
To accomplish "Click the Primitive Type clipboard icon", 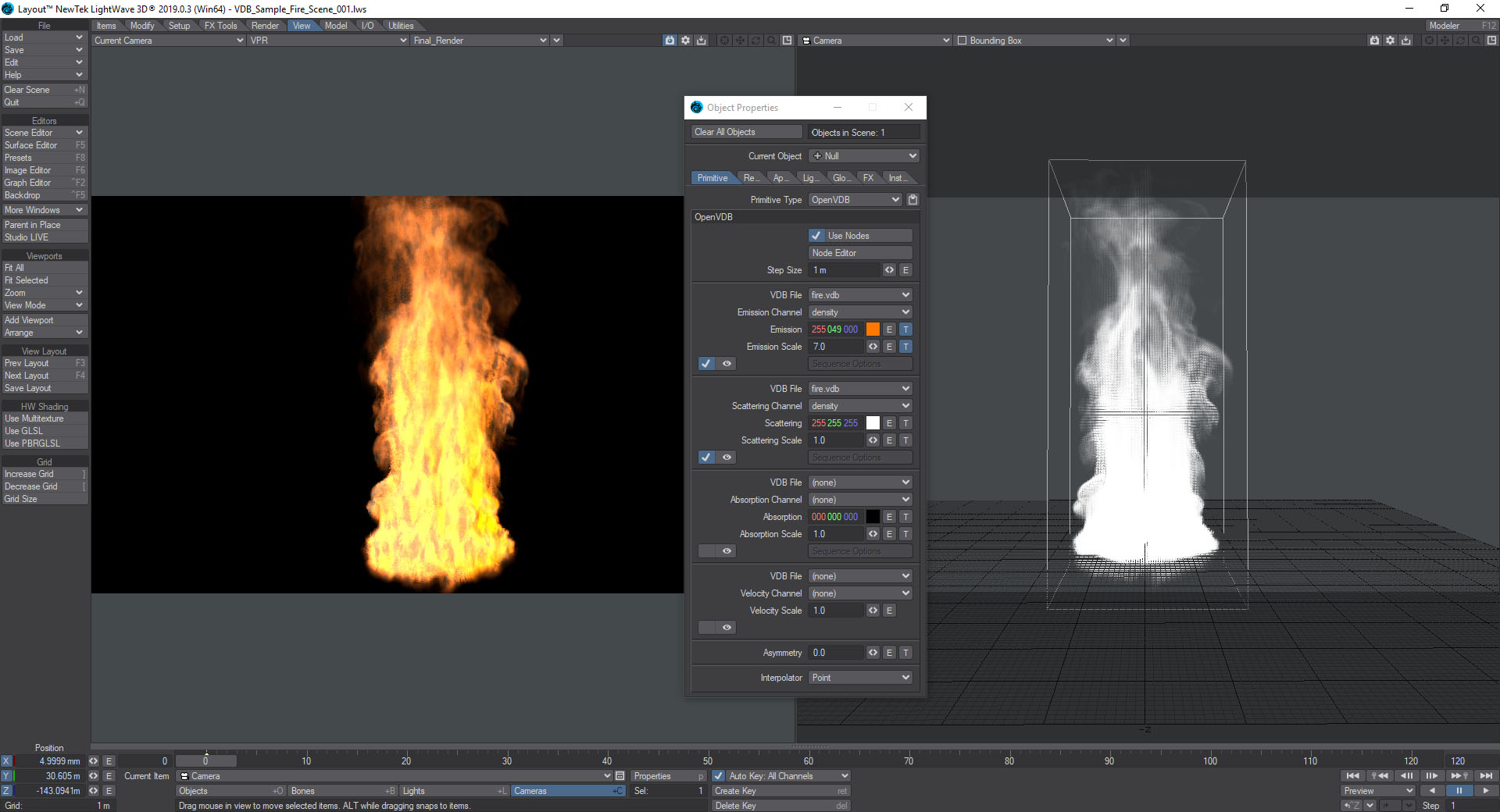I will tap(912, 200).
